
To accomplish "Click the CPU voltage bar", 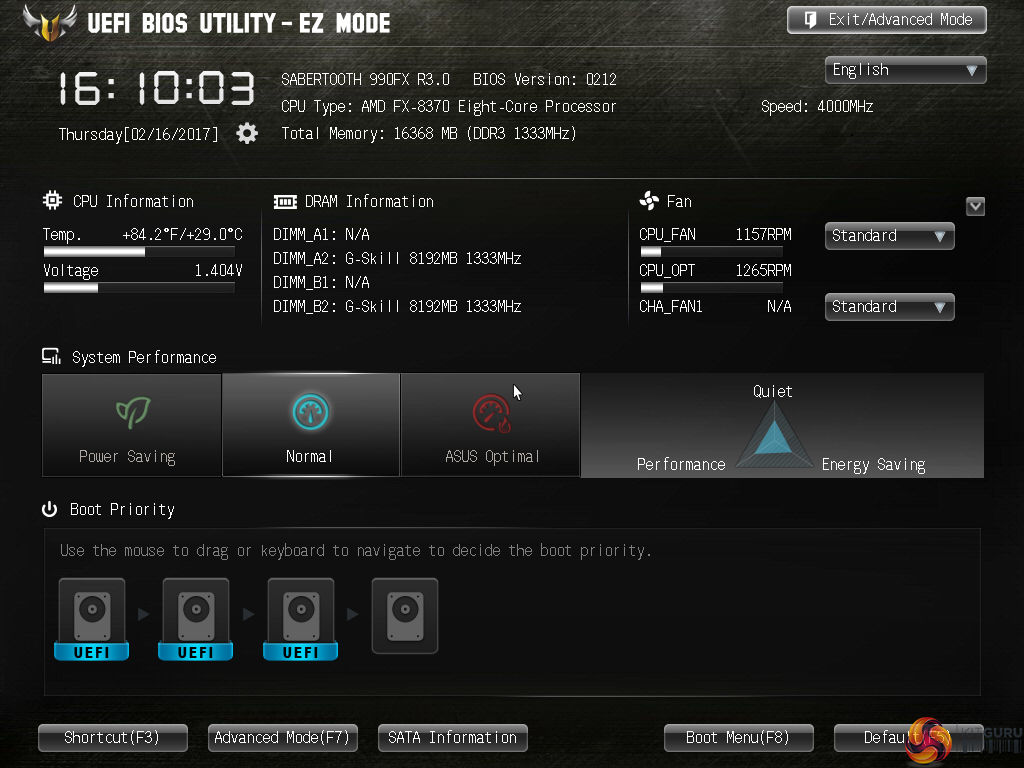I will pyautogui.click(x=139, y=288).
